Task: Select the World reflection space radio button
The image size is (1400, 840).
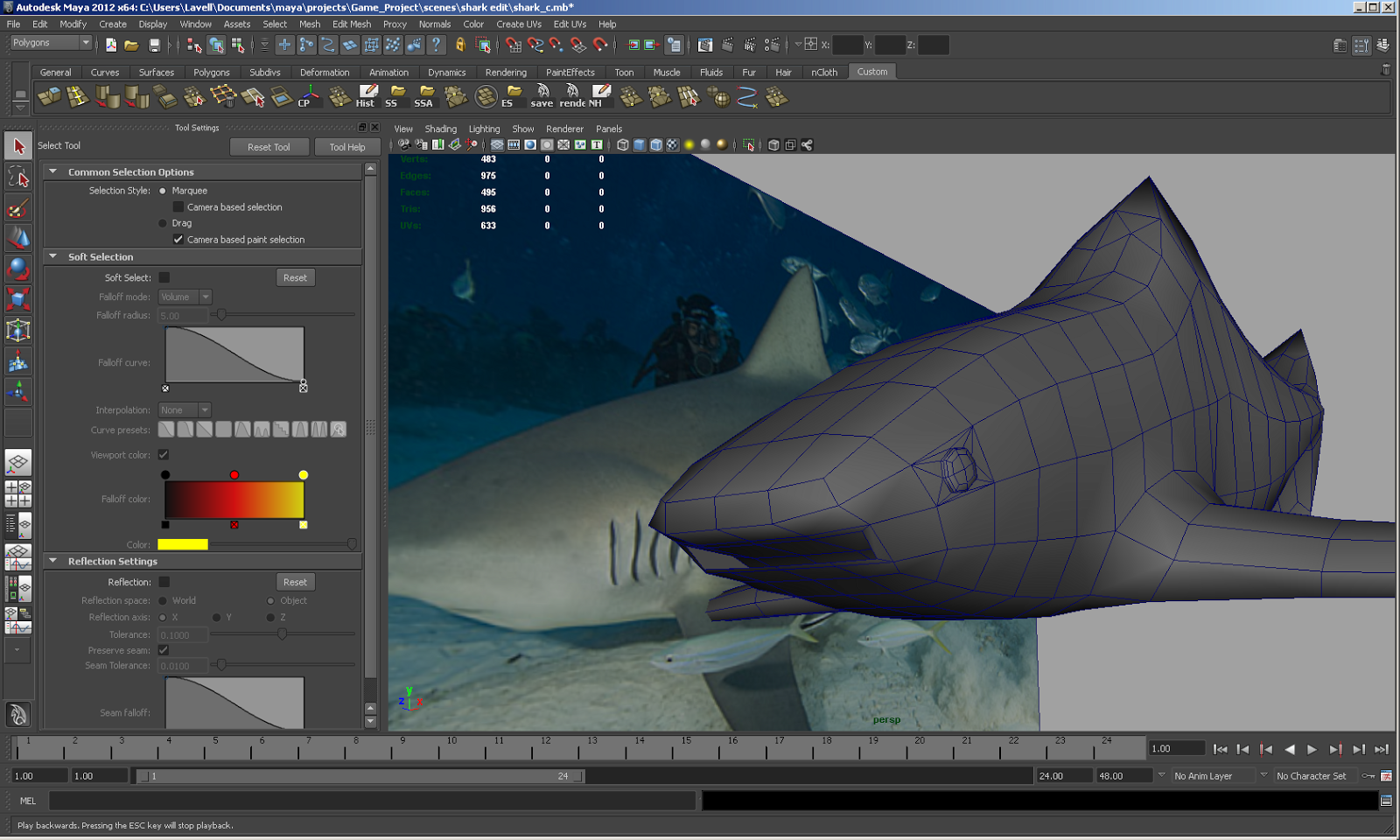Action: pyautogui.click(x=164, y=600)
